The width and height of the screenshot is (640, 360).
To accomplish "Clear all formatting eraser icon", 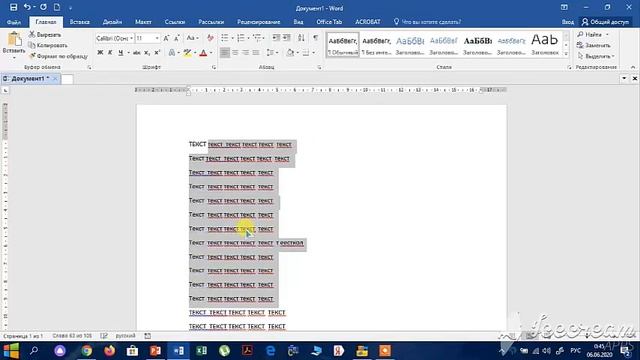I will point(210,38).
